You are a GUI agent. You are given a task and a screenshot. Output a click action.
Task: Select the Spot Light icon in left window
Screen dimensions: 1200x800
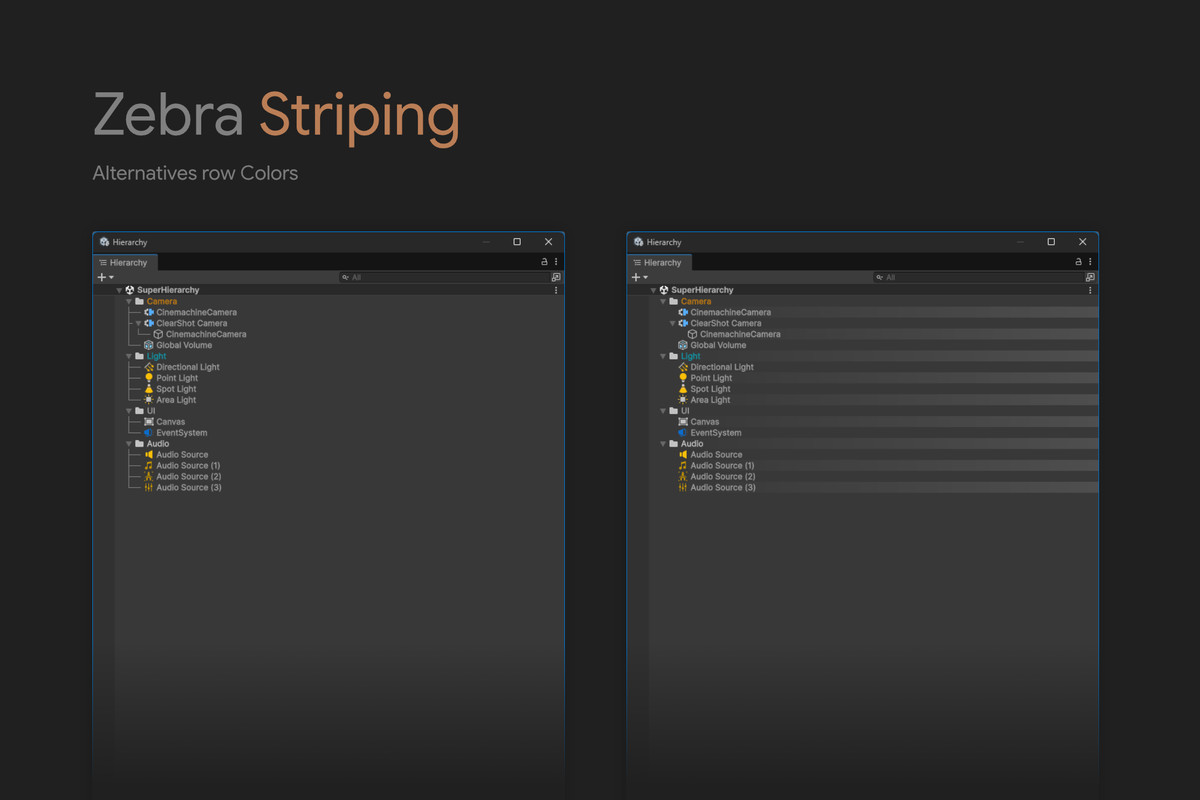pyautogui.click(x=149, y=389)
